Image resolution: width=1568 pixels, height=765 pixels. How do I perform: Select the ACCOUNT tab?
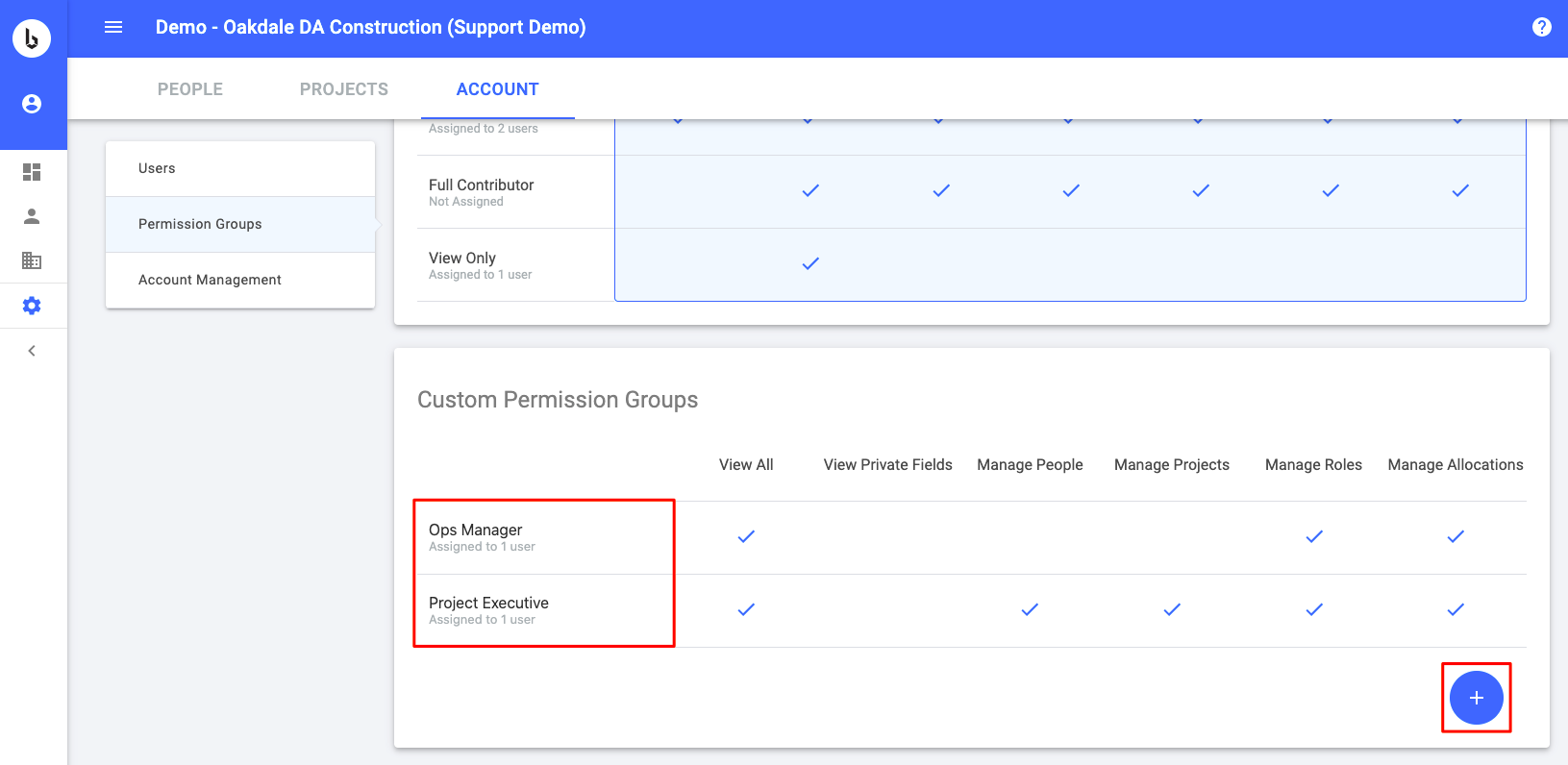(498, 89)
